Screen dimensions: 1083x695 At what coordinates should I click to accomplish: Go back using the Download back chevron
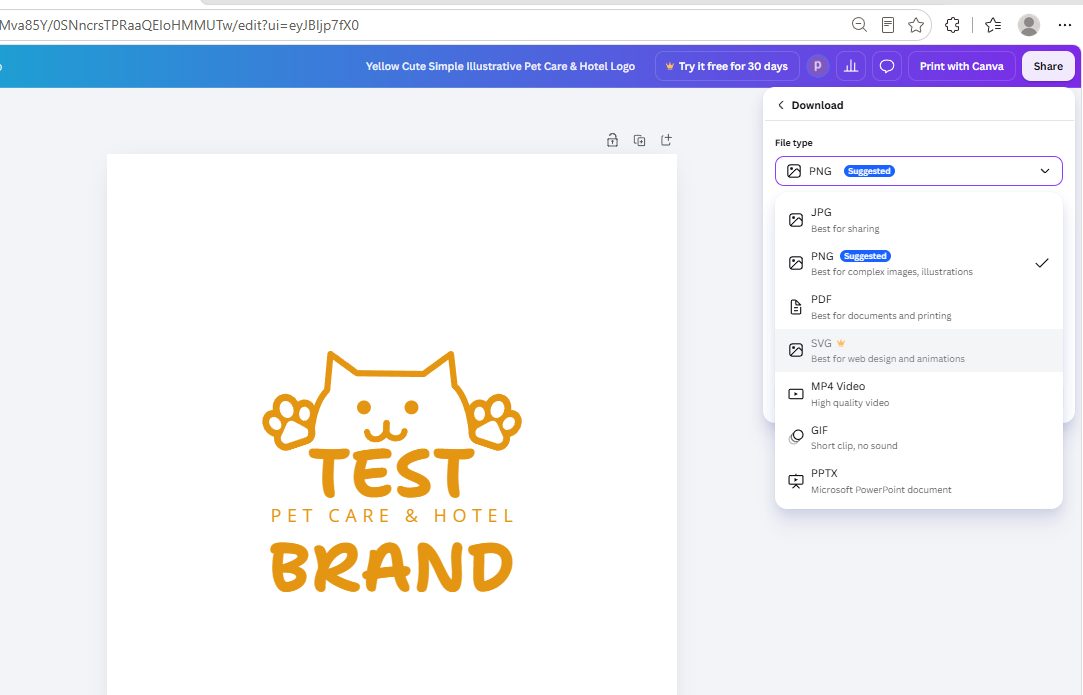coord(781,105)
